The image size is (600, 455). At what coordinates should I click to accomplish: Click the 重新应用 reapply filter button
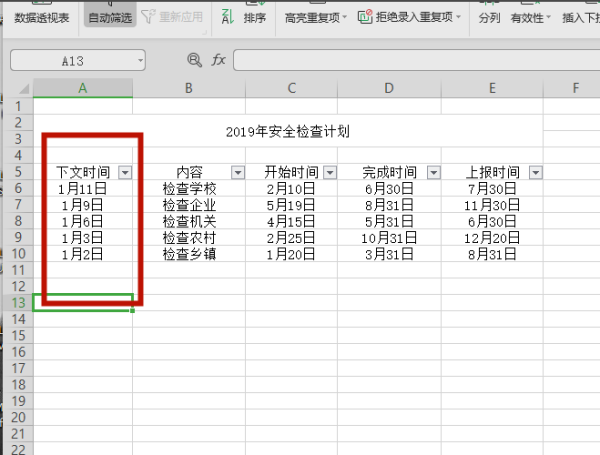[x=172, y=17]
